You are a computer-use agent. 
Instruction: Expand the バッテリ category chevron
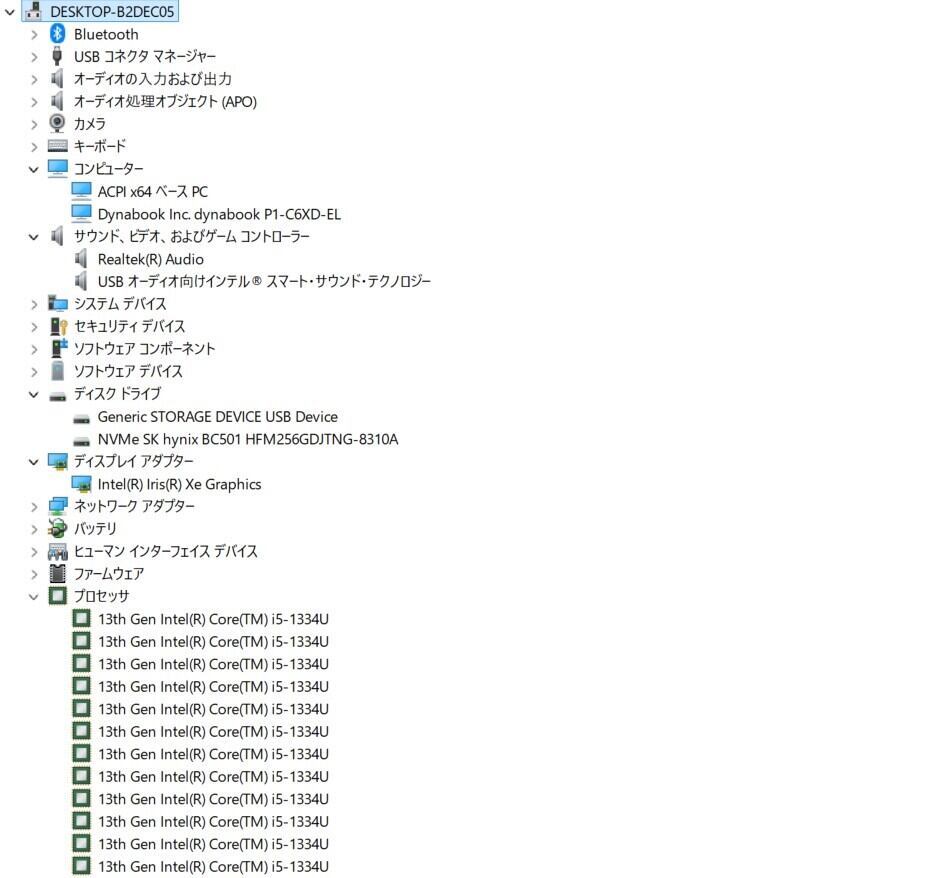point(34,529)
